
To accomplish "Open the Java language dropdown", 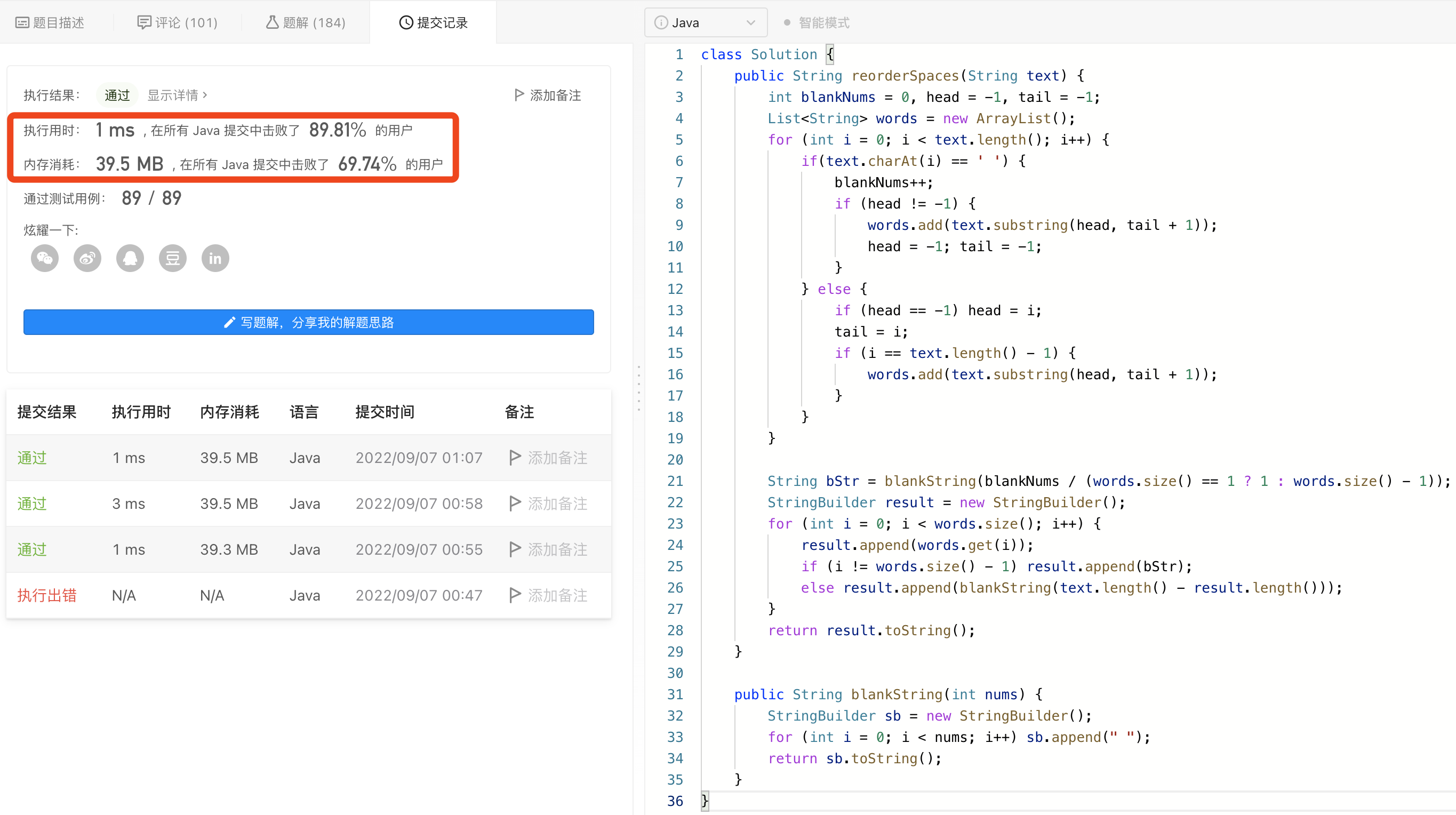I will (x=706, y=22).
